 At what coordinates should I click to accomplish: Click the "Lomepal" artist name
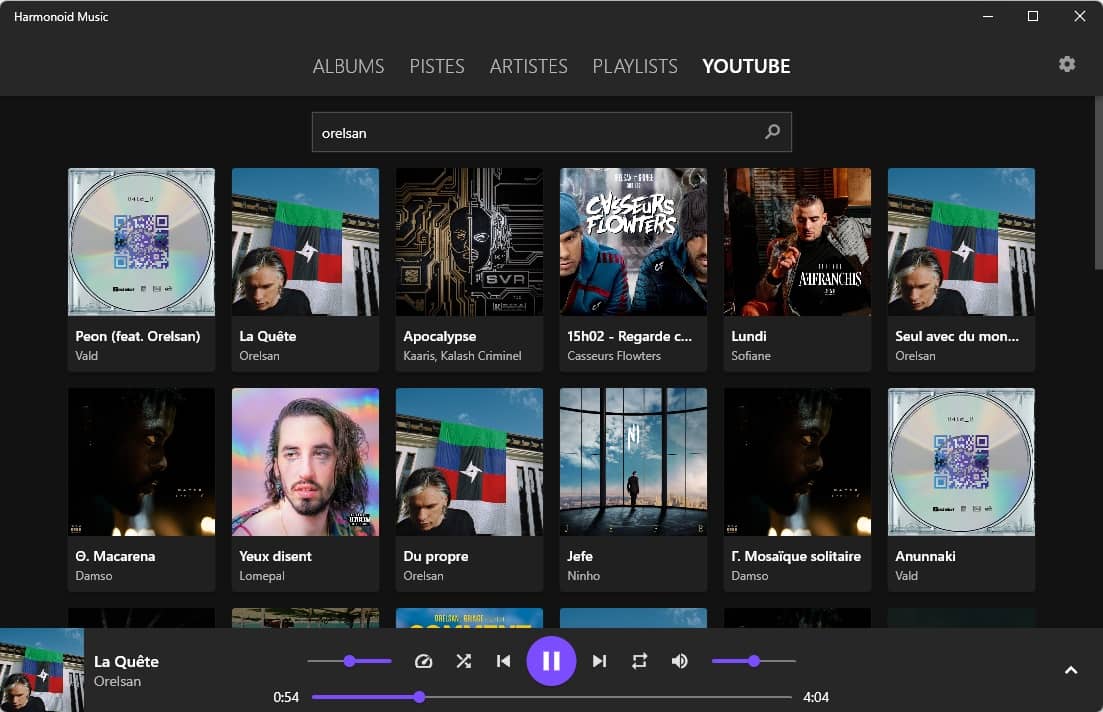pyautogui.click(x=262, y=576)
